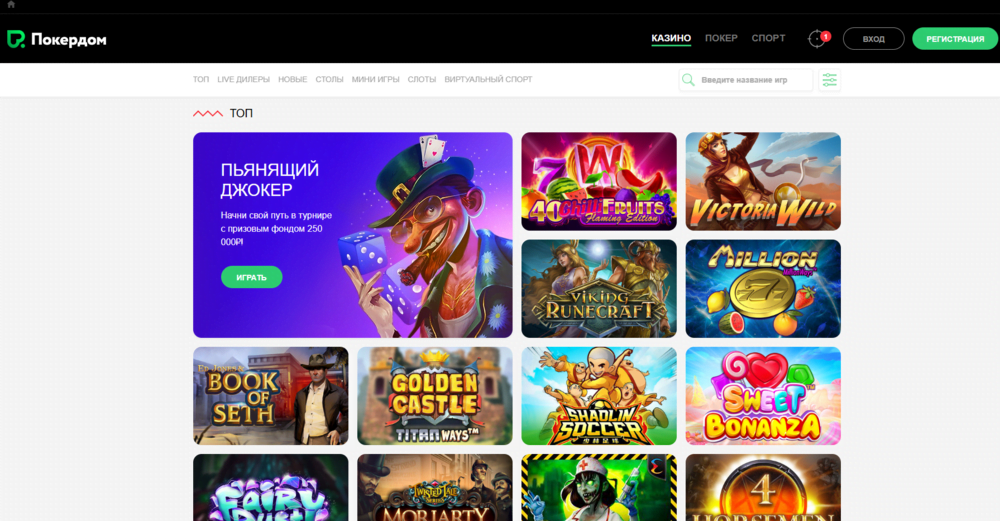Click the Pokerdom logo
Viewport: 1000px width, 521px height.
pyautogui.click(x=57, y=39)
